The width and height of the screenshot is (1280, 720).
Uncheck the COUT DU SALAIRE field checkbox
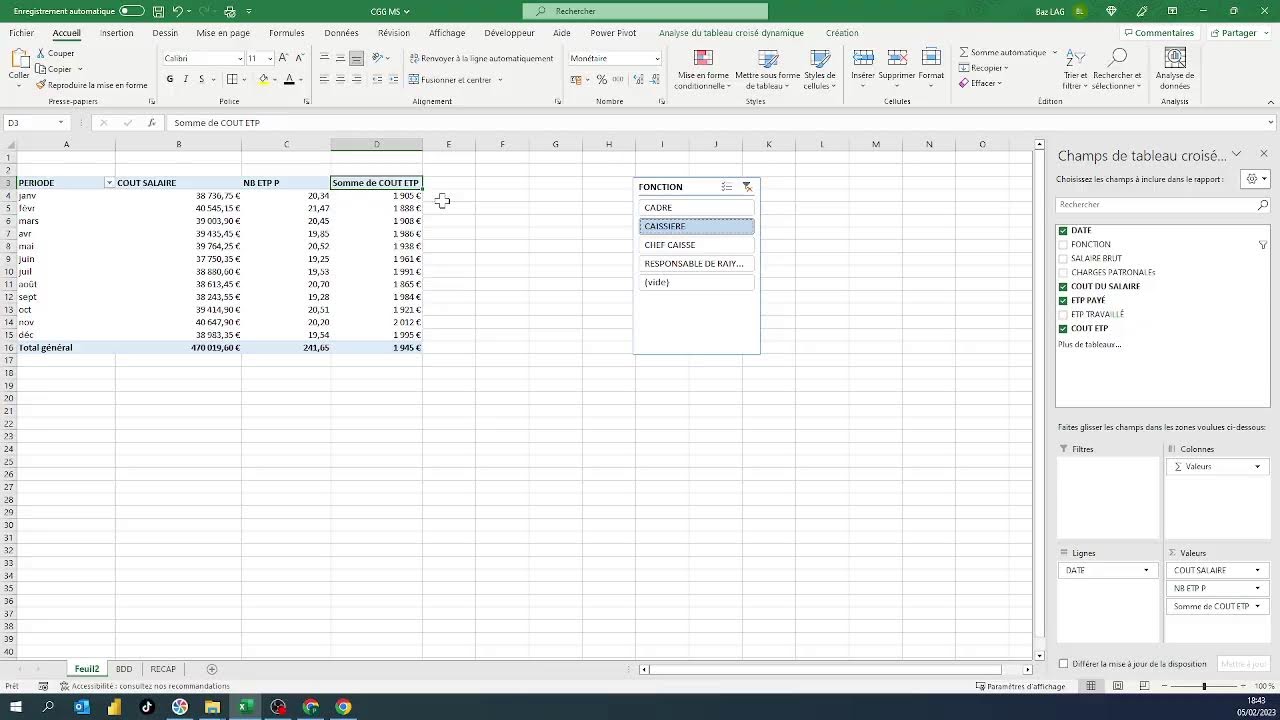click(1063, 286)
